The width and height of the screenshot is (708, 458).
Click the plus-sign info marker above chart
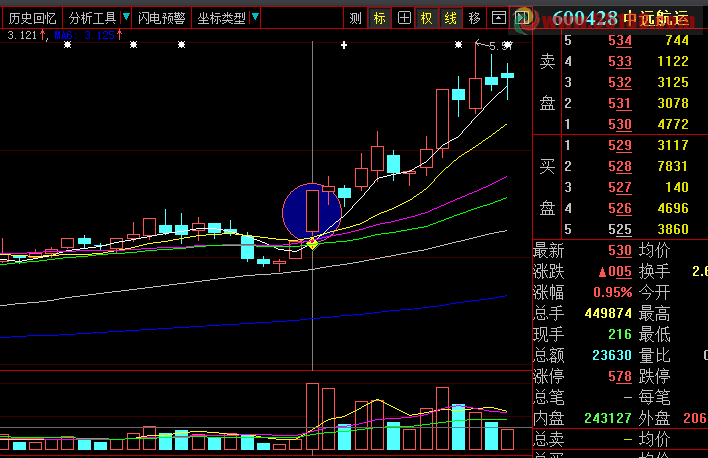344,45
